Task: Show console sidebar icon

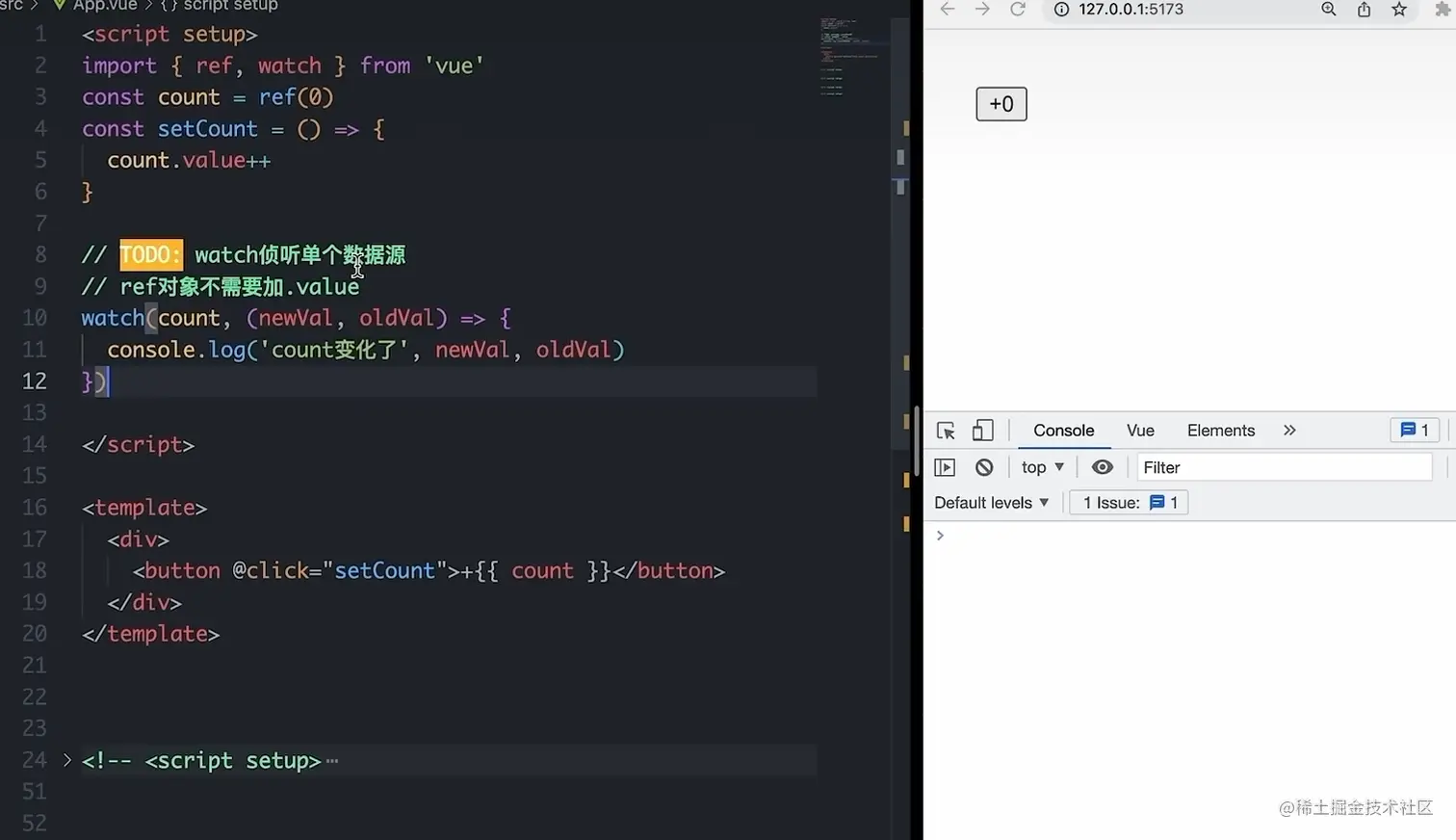Action: tap(945, 467)
